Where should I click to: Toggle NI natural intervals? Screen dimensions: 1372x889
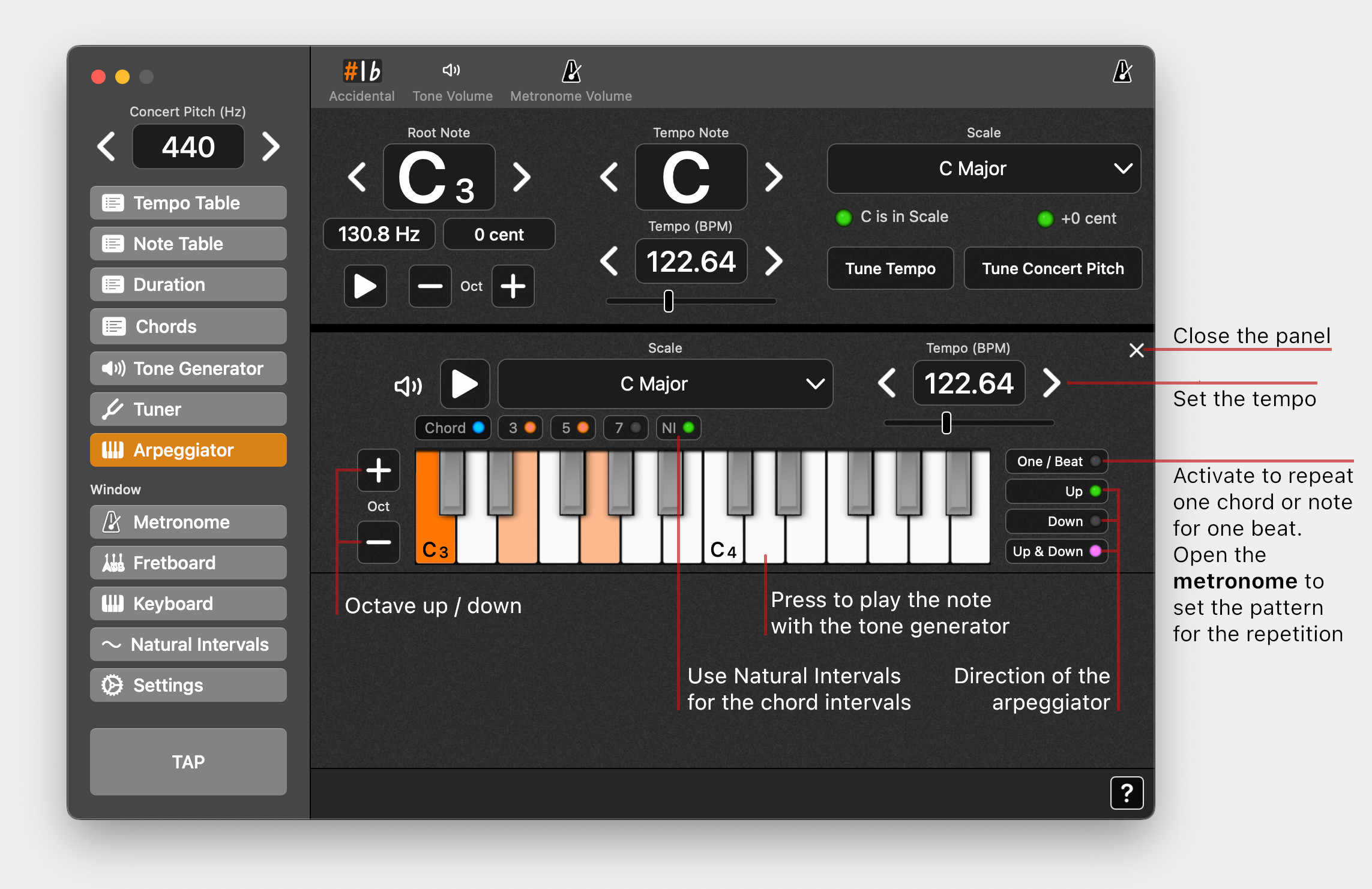click(679, 428)
